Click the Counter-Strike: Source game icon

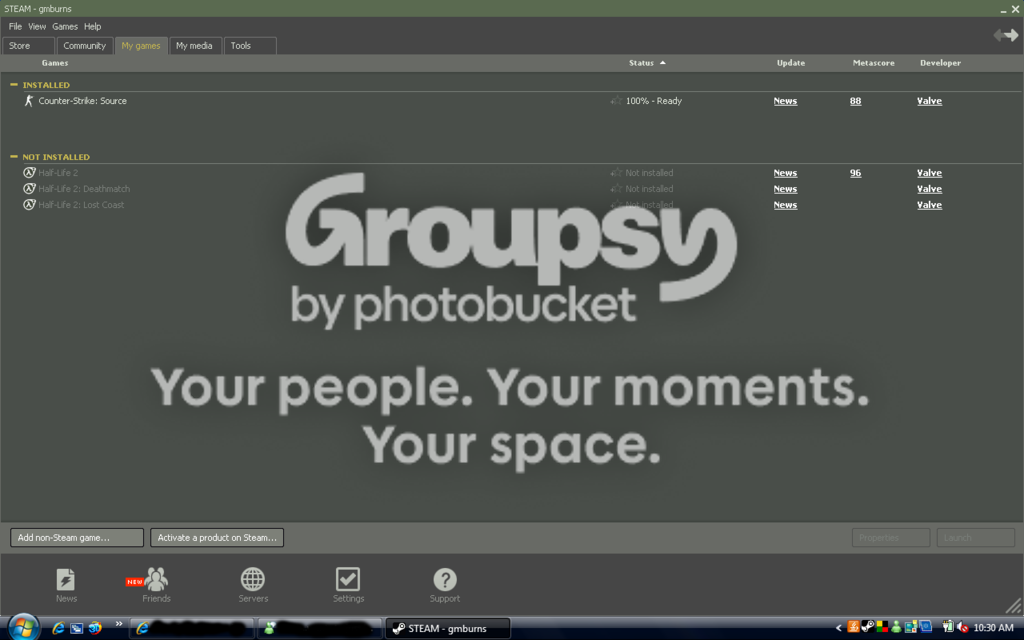tap(29, 101)
